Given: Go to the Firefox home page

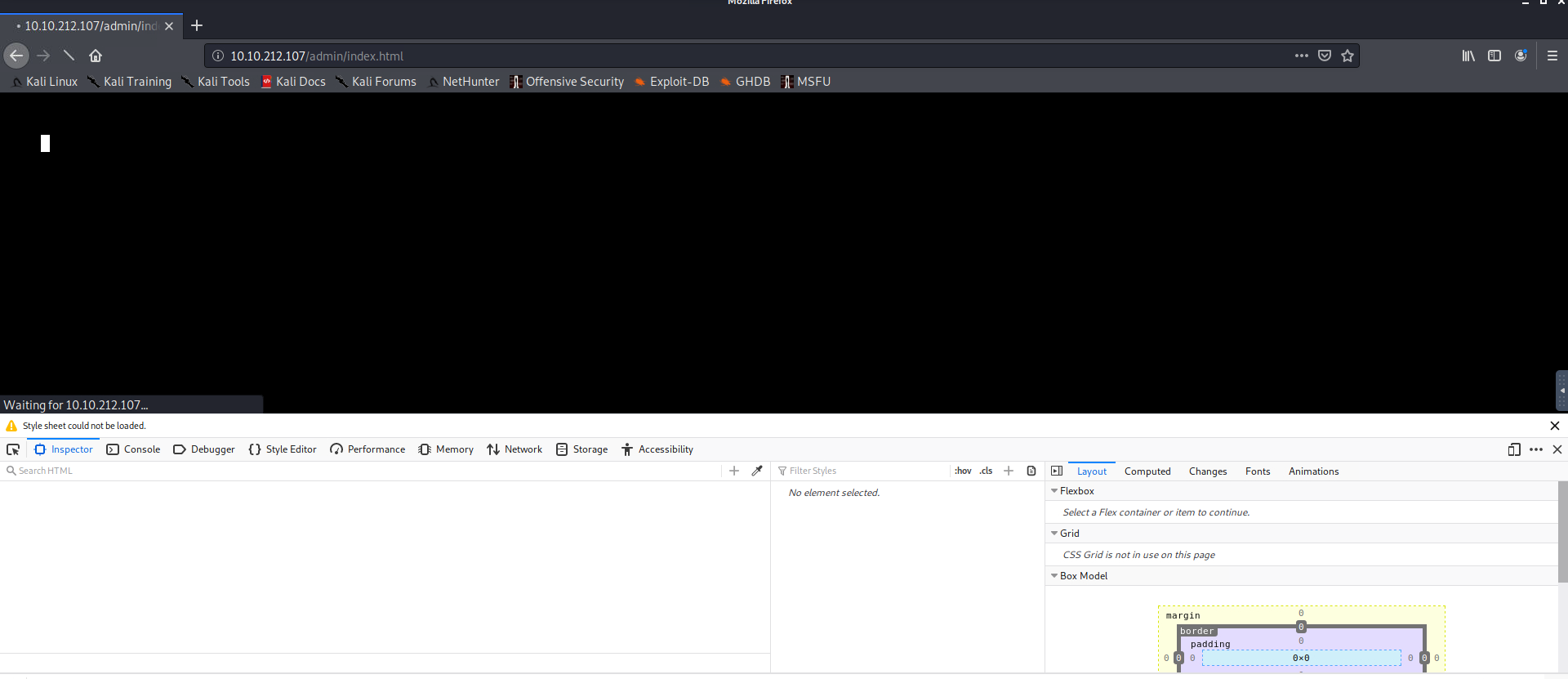Looking at the screenshot, I should pos(96,56).
